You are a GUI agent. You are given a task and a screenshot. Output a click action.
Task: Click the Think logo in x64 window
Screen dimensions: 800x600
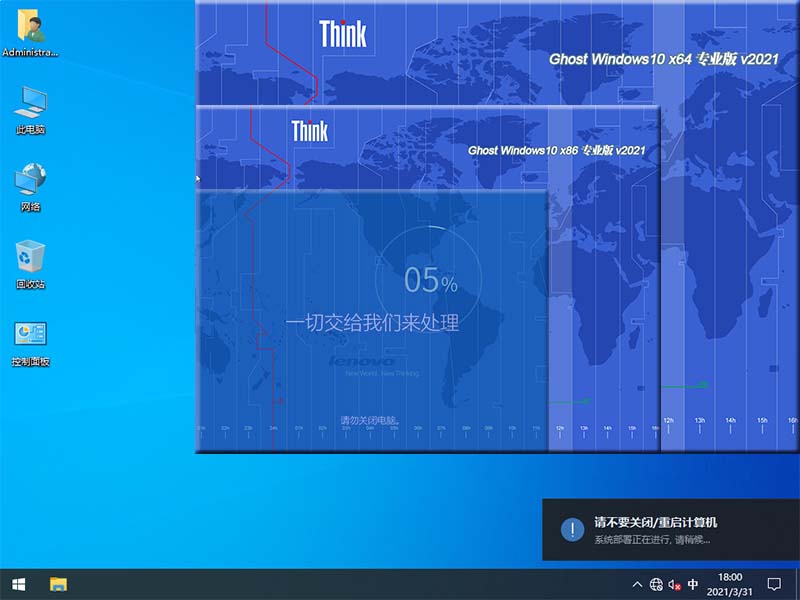[343, 34]
